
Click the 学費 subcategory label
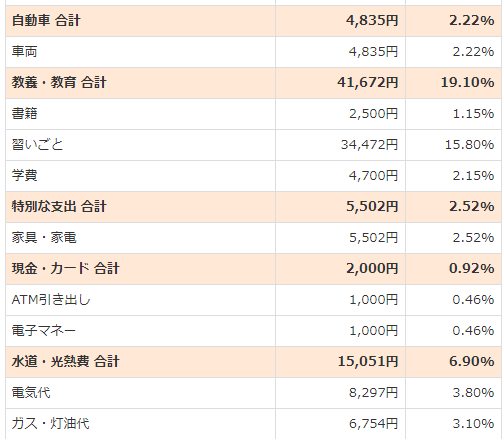24,176
